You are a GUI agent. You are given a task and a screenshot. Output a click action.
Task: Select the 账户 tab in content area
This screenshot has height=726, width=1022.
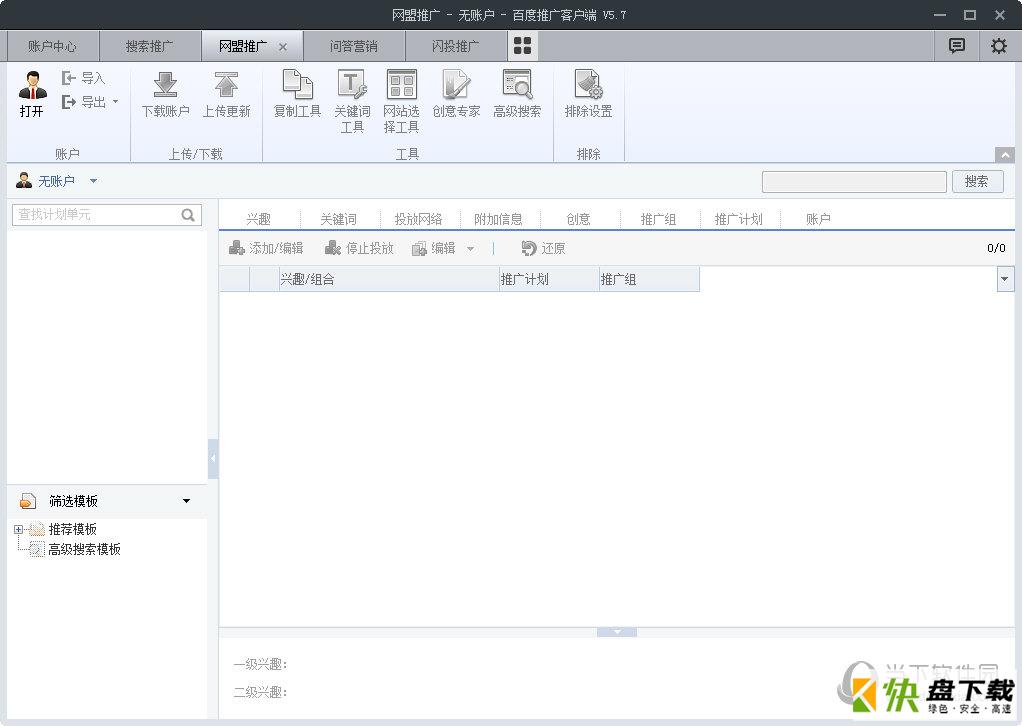point(818,219)
